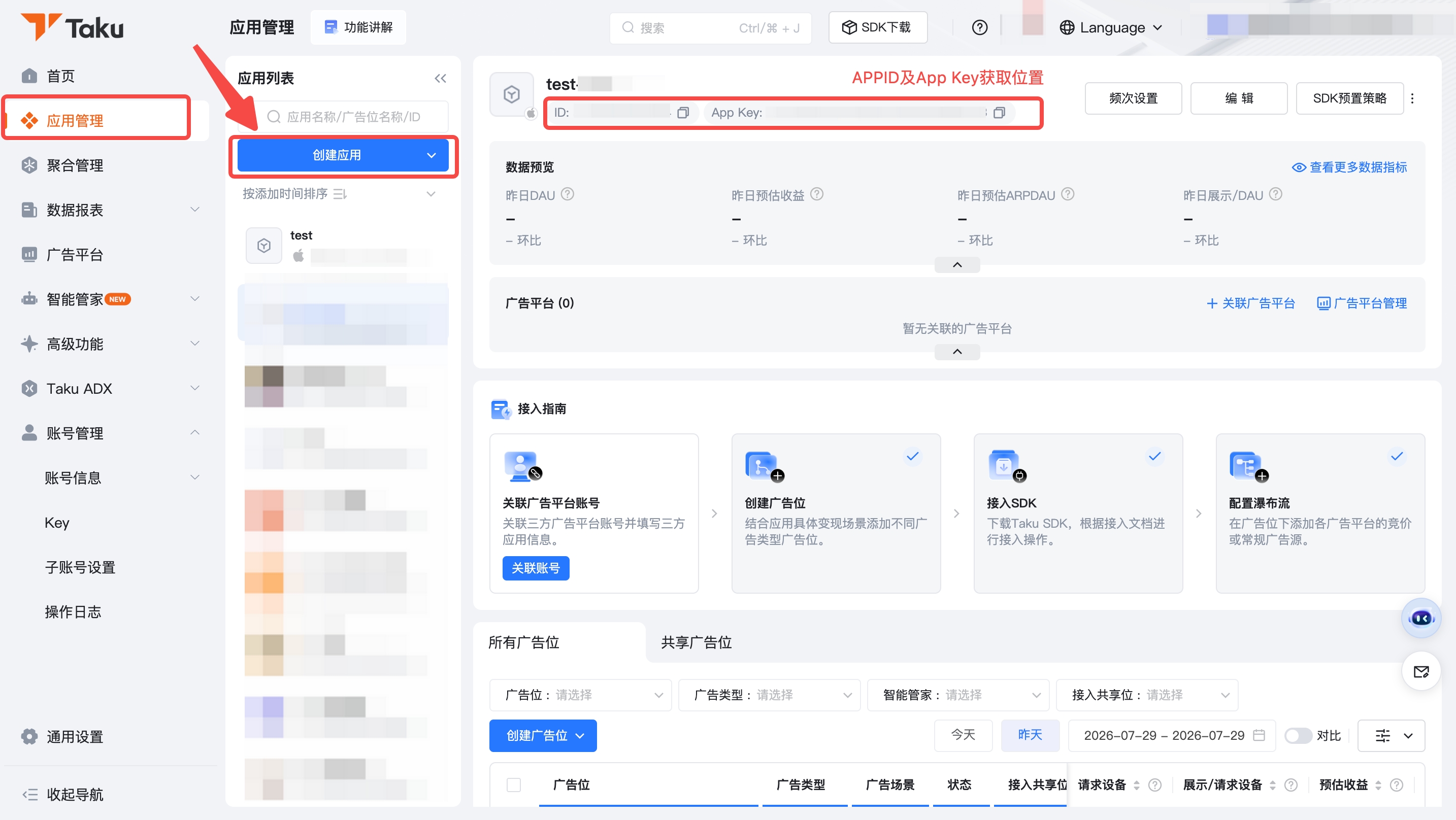
Task: Sort by 预估收益 column arrows
Action: click(x=1378, y=785)
